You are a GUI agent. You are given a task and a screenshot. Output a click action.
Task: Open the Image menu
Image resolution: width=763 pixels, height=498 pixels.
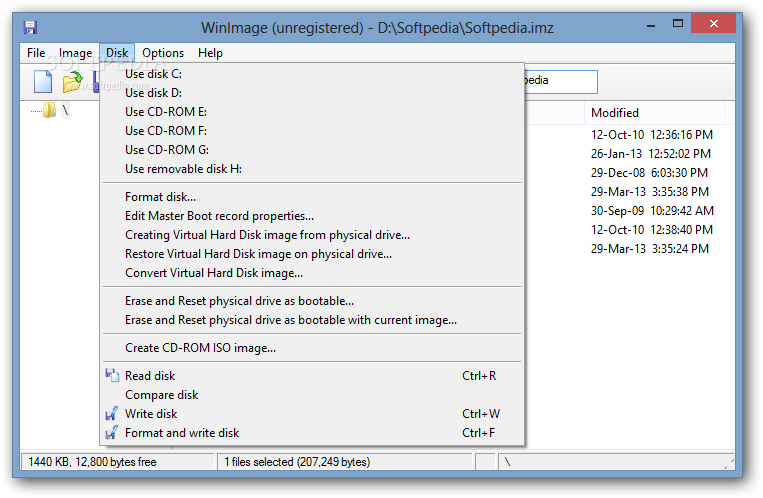coord(75,53)
